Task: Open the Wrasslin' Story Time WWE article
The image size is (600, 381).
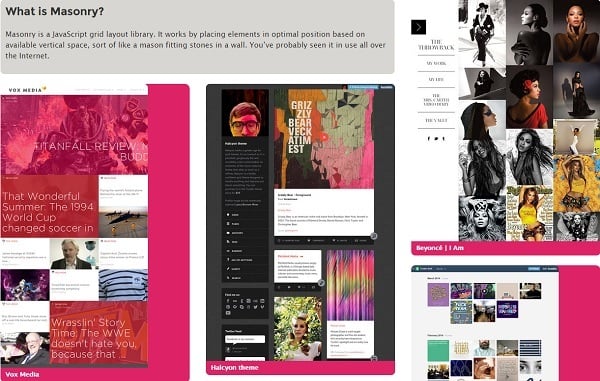Action: pyautogui.click(x=99, y=333)
